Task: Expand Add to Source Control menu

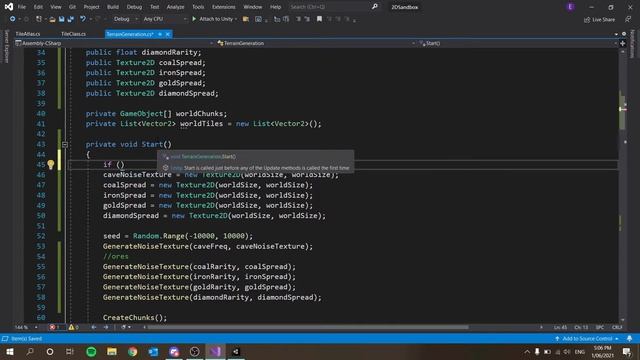Action: pyautogui.click(x=587, y=339)
